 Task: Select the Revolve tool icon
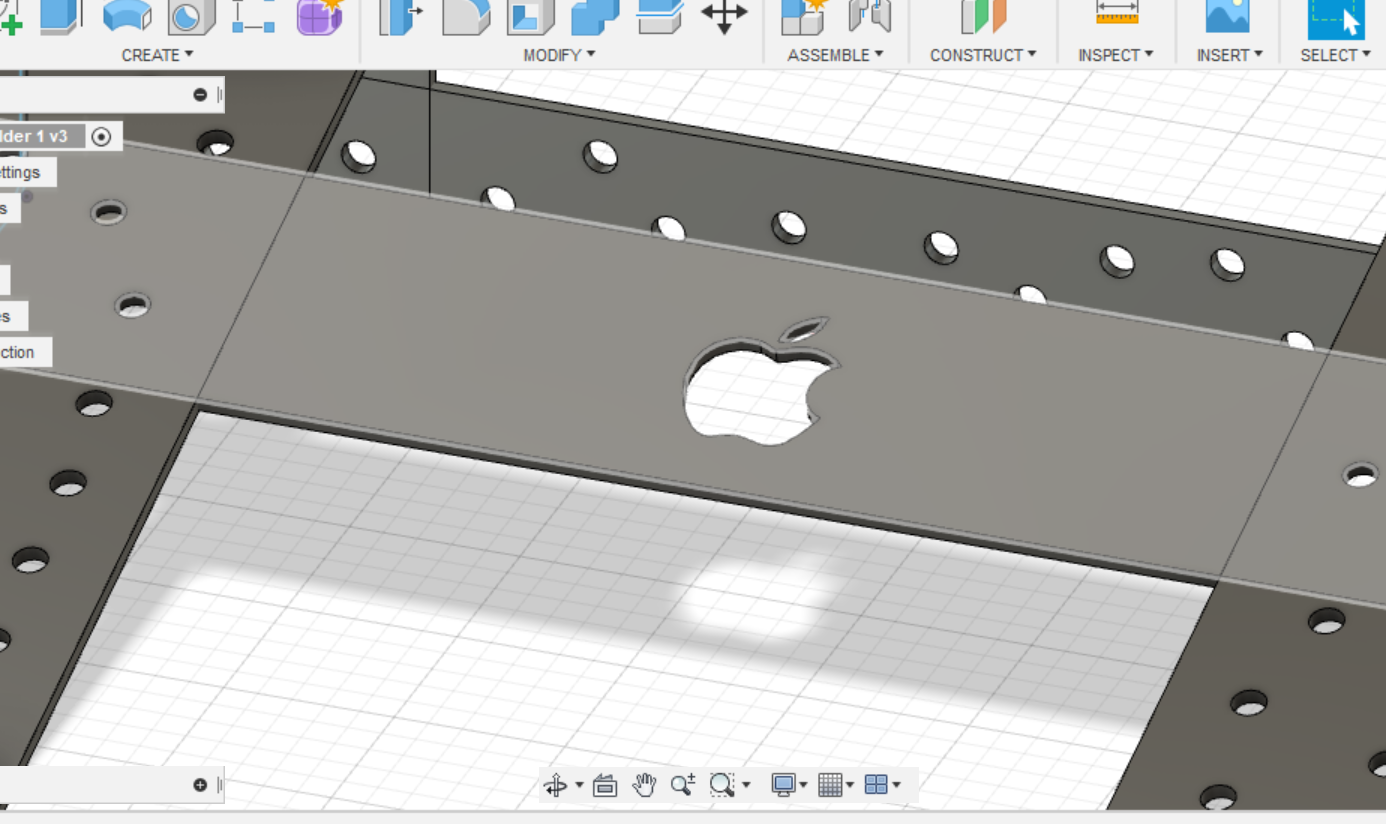point(127,17)
